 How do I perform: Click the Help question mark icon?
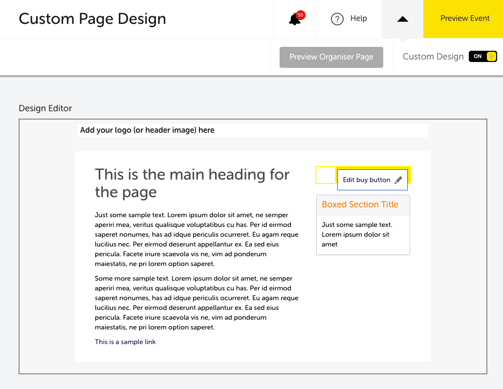pos(337,19)
